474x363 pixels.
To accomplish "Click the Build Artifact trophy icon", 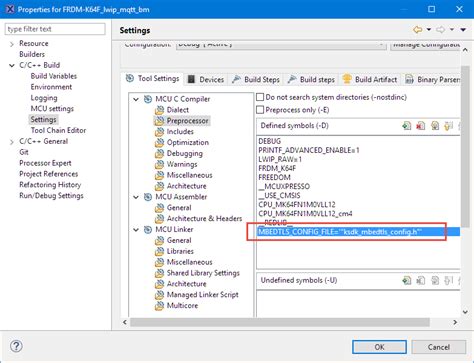I will [x=347, y=79].
